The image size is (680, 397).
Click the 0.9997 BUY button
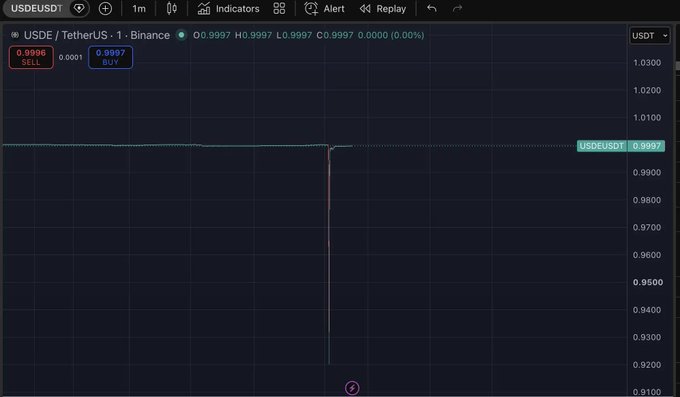111,57
